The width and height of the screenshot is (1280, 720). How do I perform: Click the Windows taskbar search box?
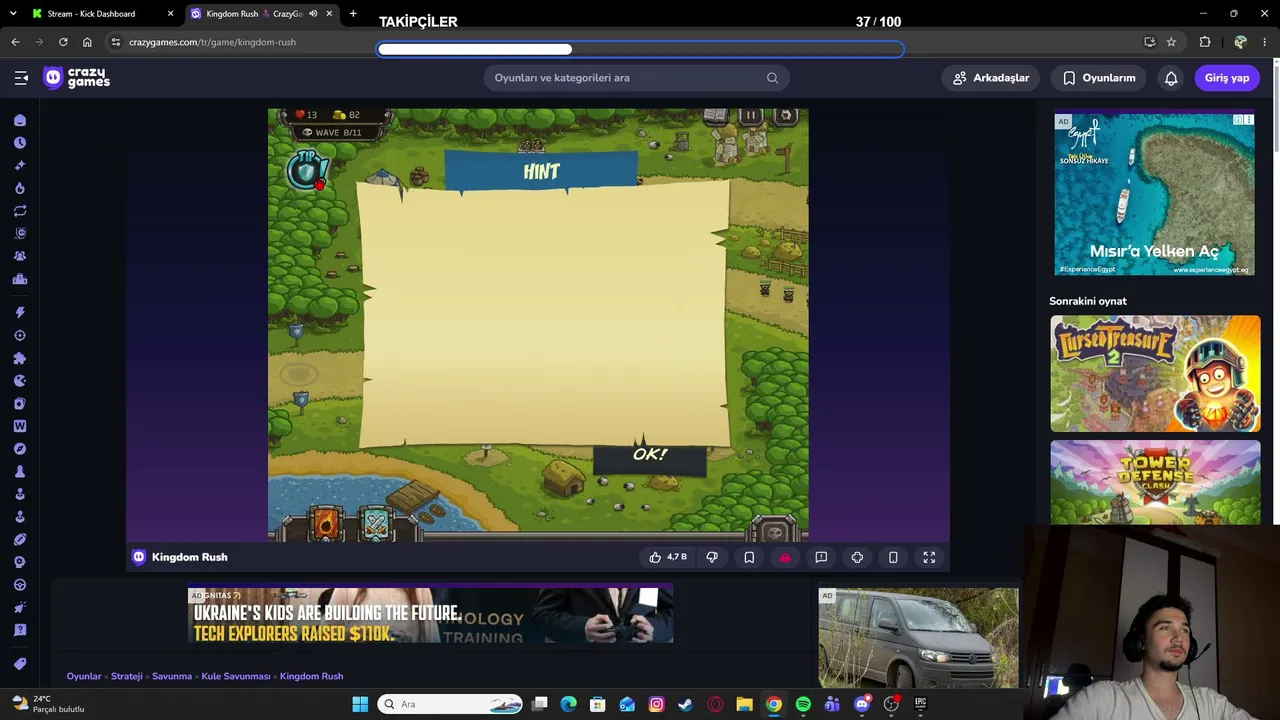451,704
